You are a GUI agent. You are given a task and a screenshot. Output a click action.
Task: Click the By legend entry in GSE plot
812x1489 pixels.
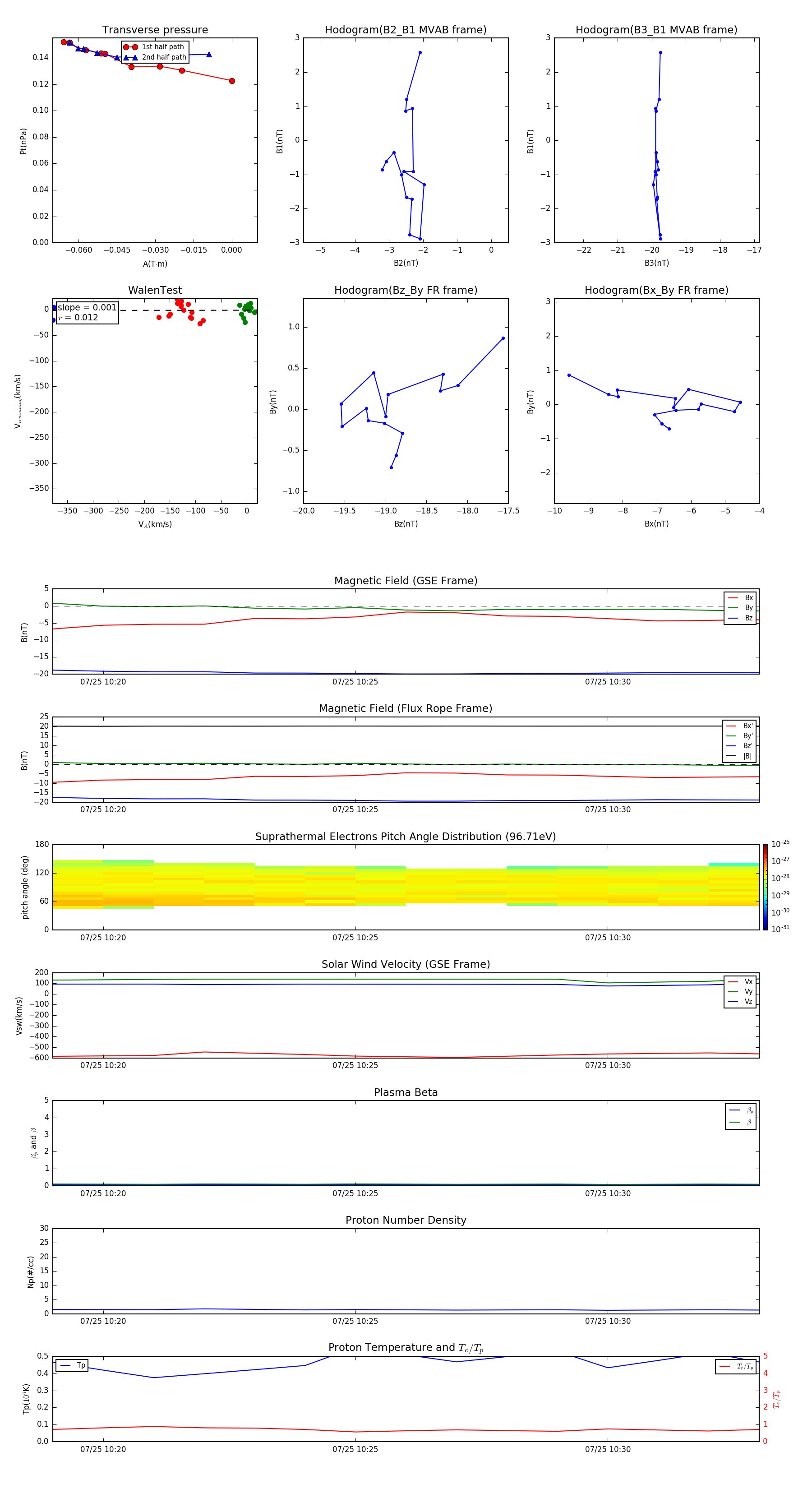pyautogui.click(x=740, y=607)
